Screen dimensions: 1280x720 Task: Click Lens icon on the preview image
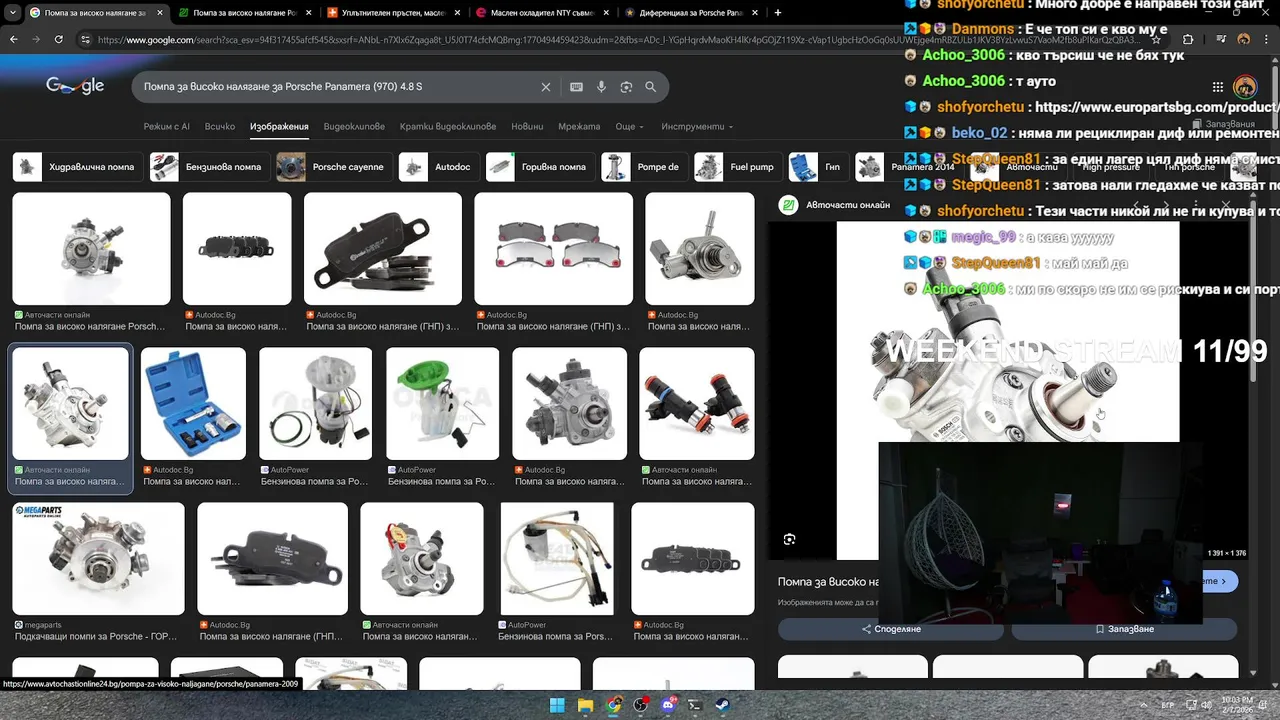click(x=790, y=539)
